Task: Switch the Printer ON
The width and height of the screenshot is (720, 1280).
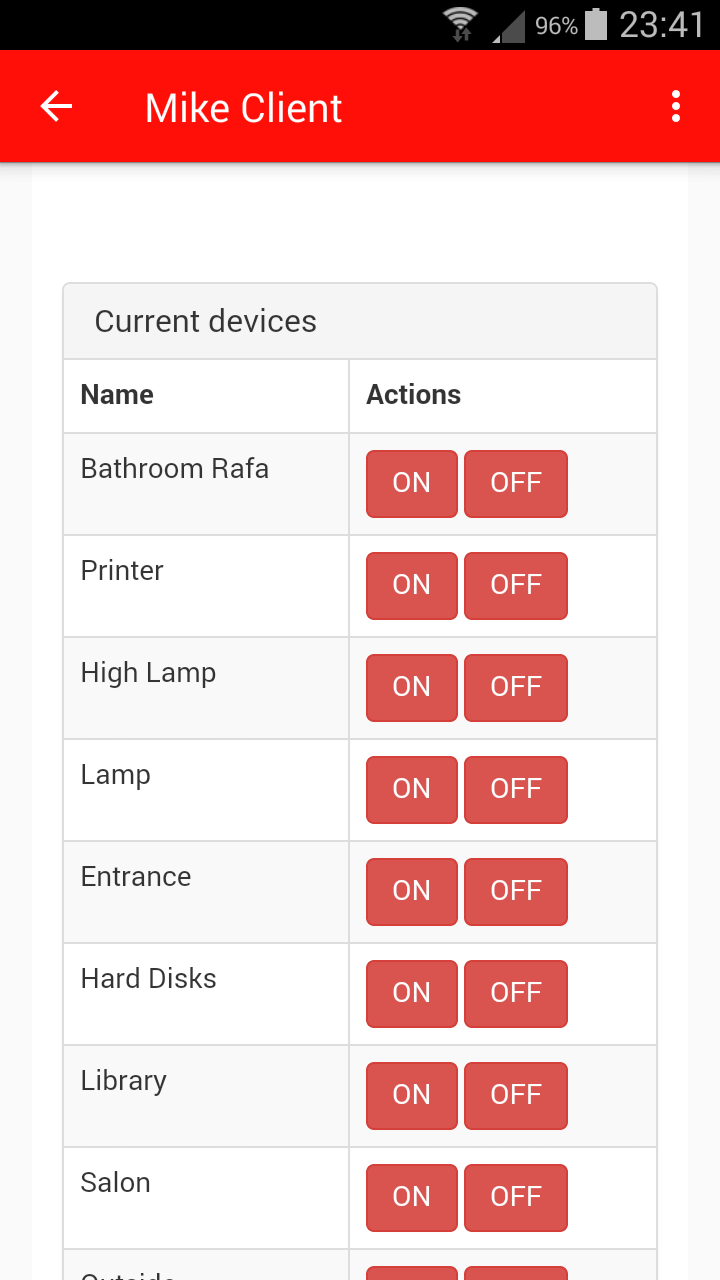Action: coord(411,585)
